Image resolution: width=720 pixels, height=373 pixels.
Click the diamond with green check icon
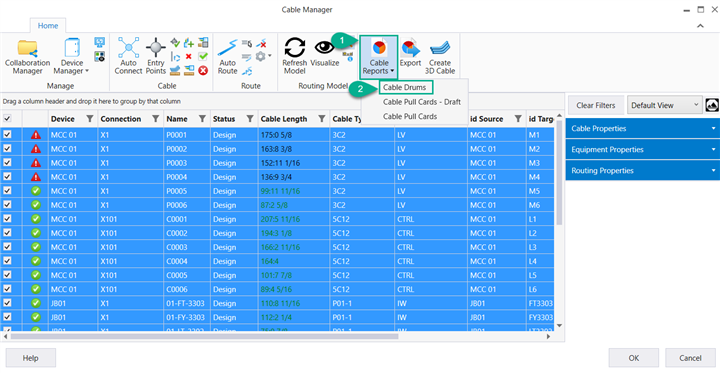[x=175, y=43]
